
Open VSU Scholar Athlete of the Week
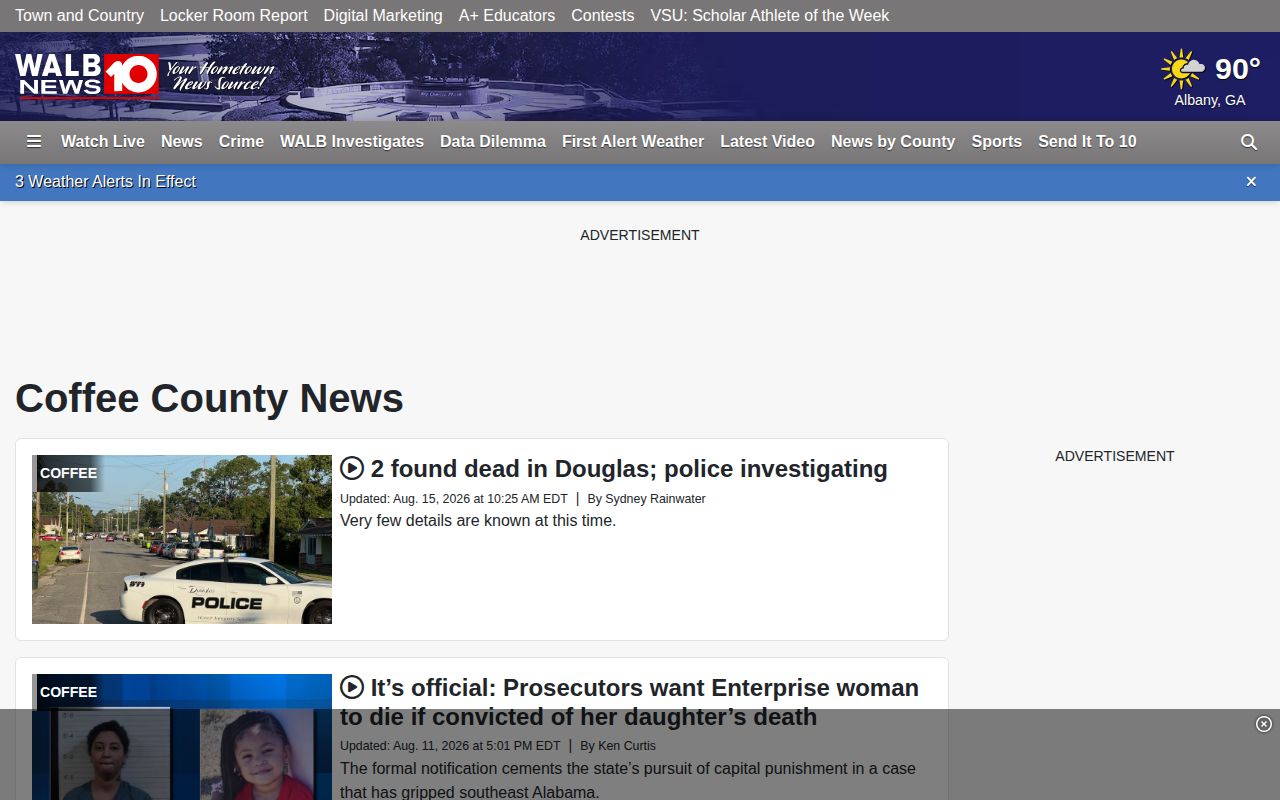pyautogui.click(x=769, y=15)
